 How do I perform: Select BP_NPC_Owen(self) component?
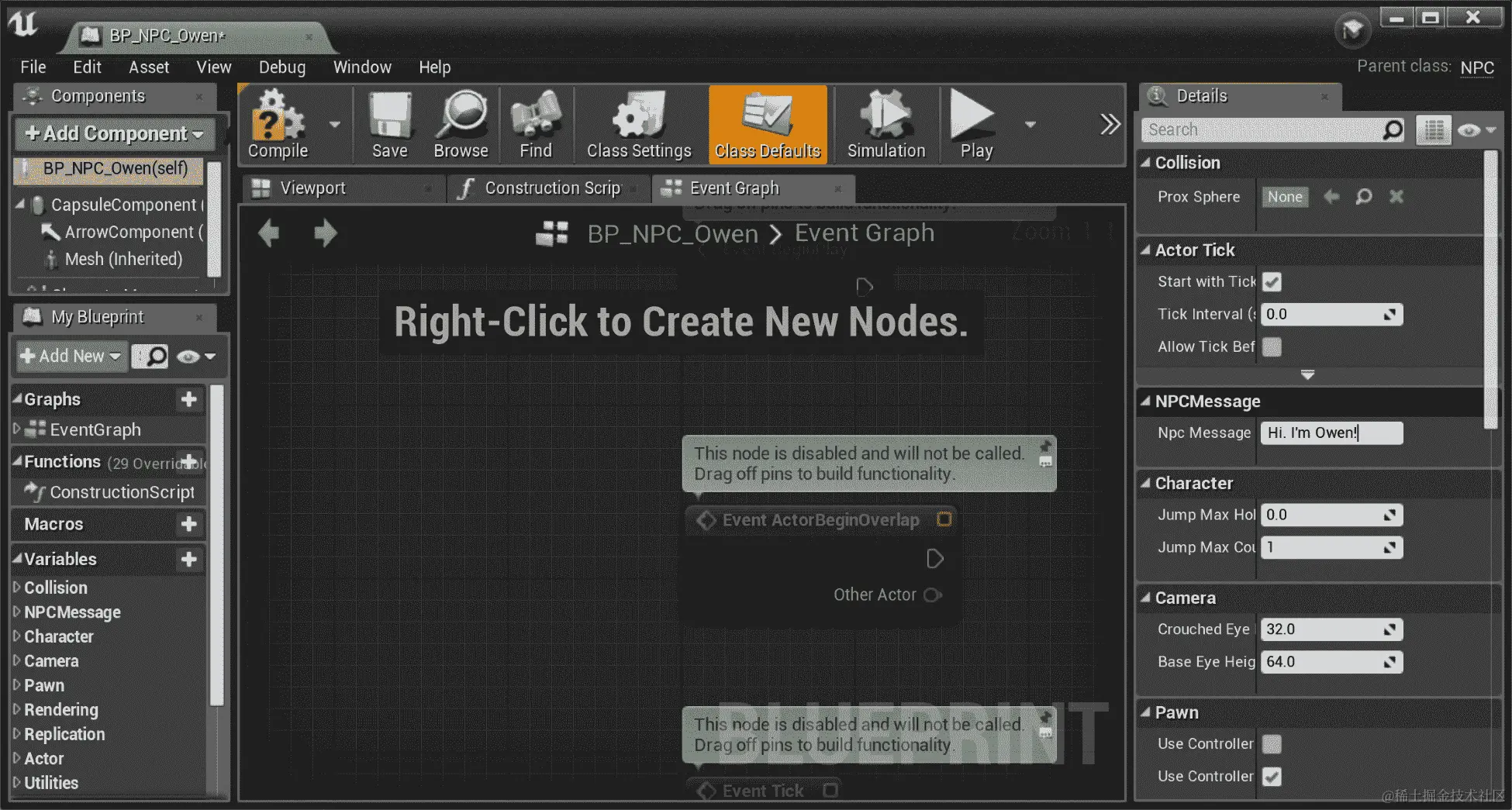[x=109, y=170]
